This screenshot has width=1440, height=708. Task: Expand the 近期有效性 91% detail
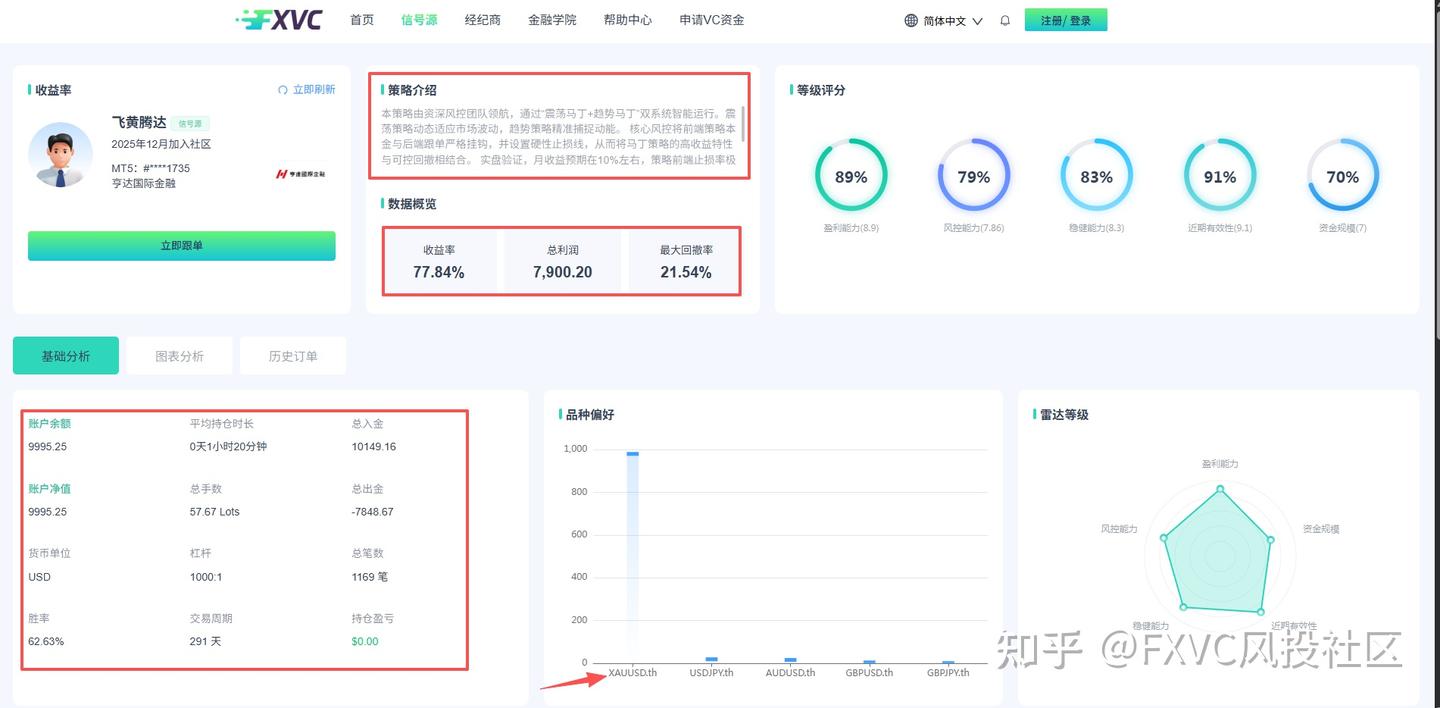(1219, 175)
